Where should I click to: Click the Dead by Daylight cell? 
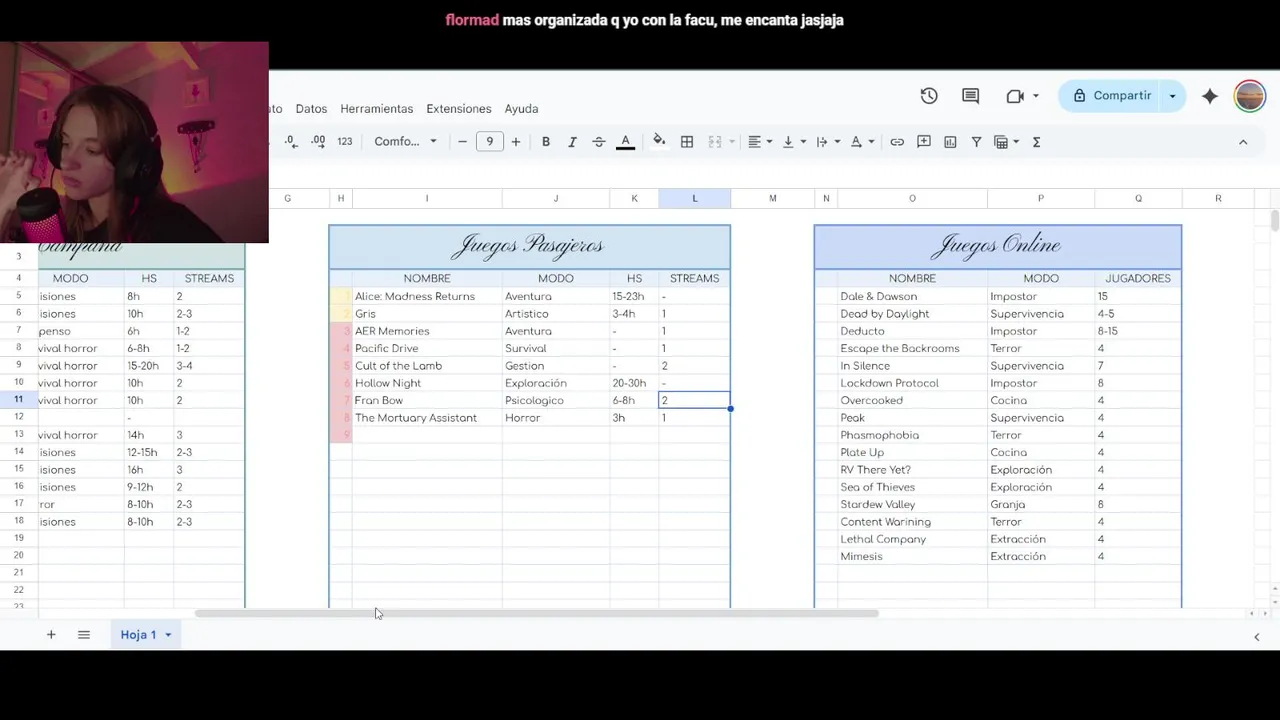[x=912, y=314]
